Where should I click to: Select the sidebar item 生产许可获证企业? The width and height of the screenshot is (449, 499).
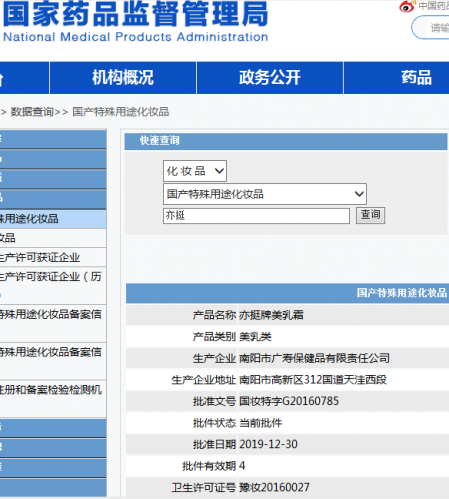53,257
